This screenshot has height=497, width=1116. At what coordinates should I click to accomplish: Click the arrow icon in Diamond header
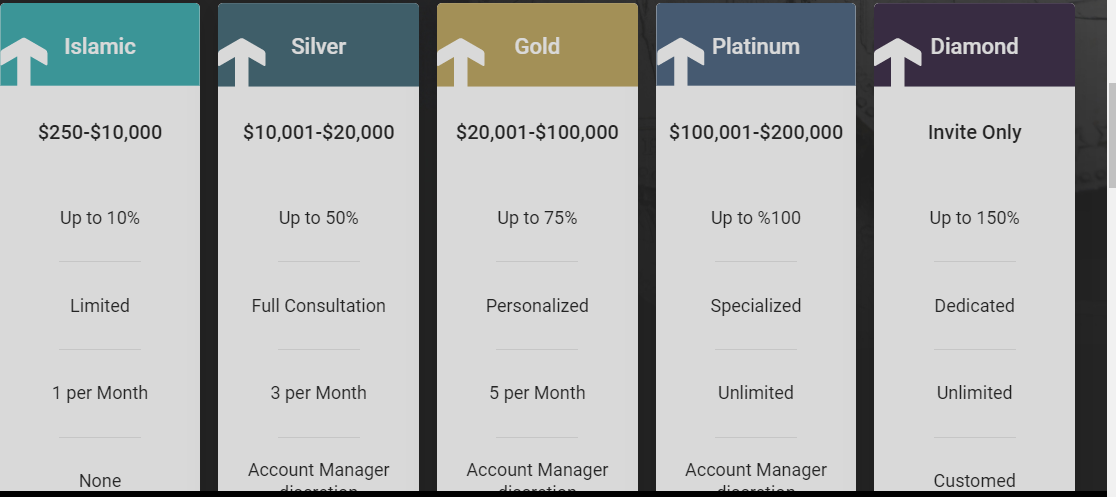(x=897, y=62)
